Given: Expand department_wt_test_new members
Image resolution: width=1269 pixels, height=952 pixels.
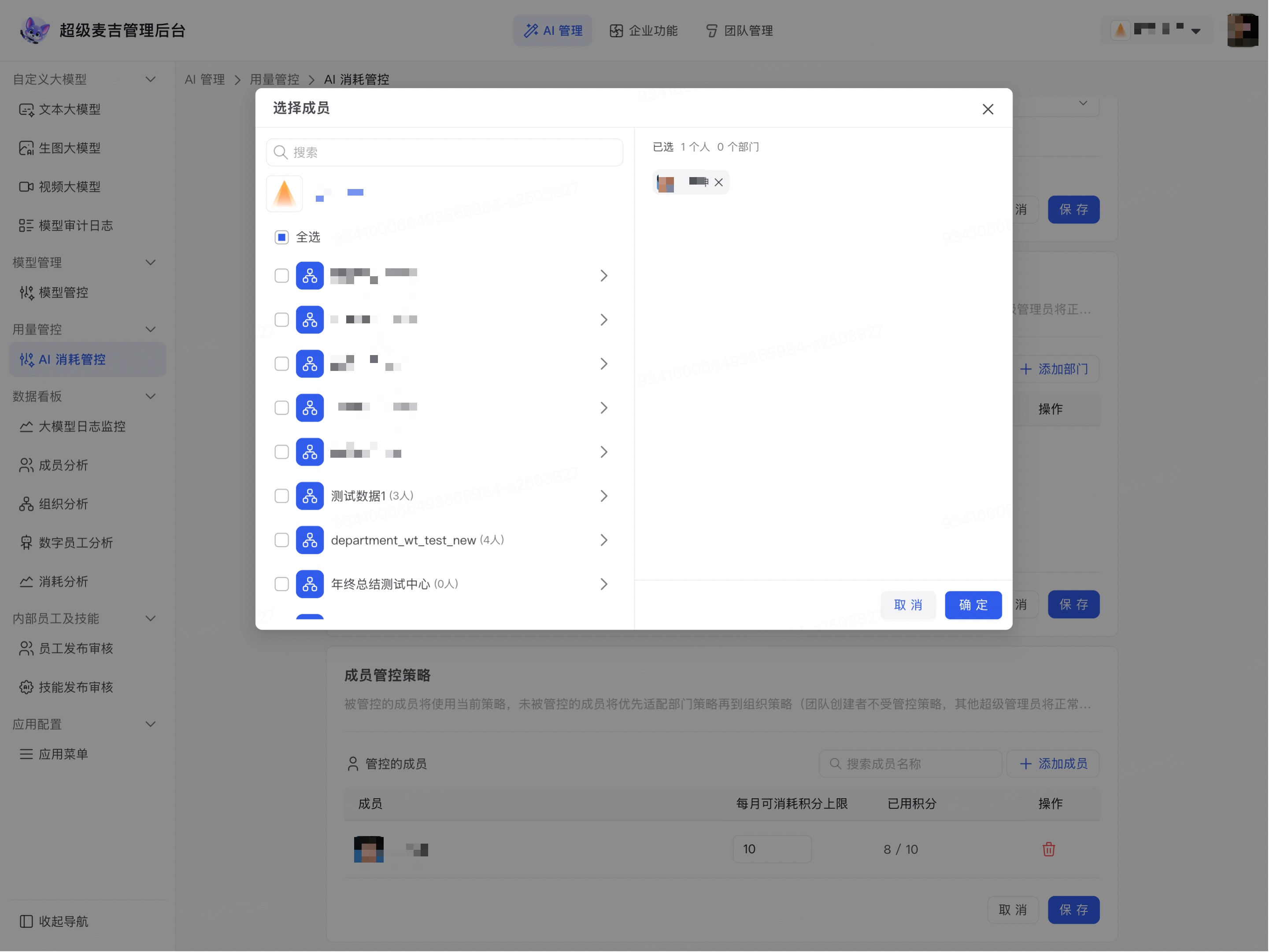Looking at the screenshot, I should coord(603,540).
